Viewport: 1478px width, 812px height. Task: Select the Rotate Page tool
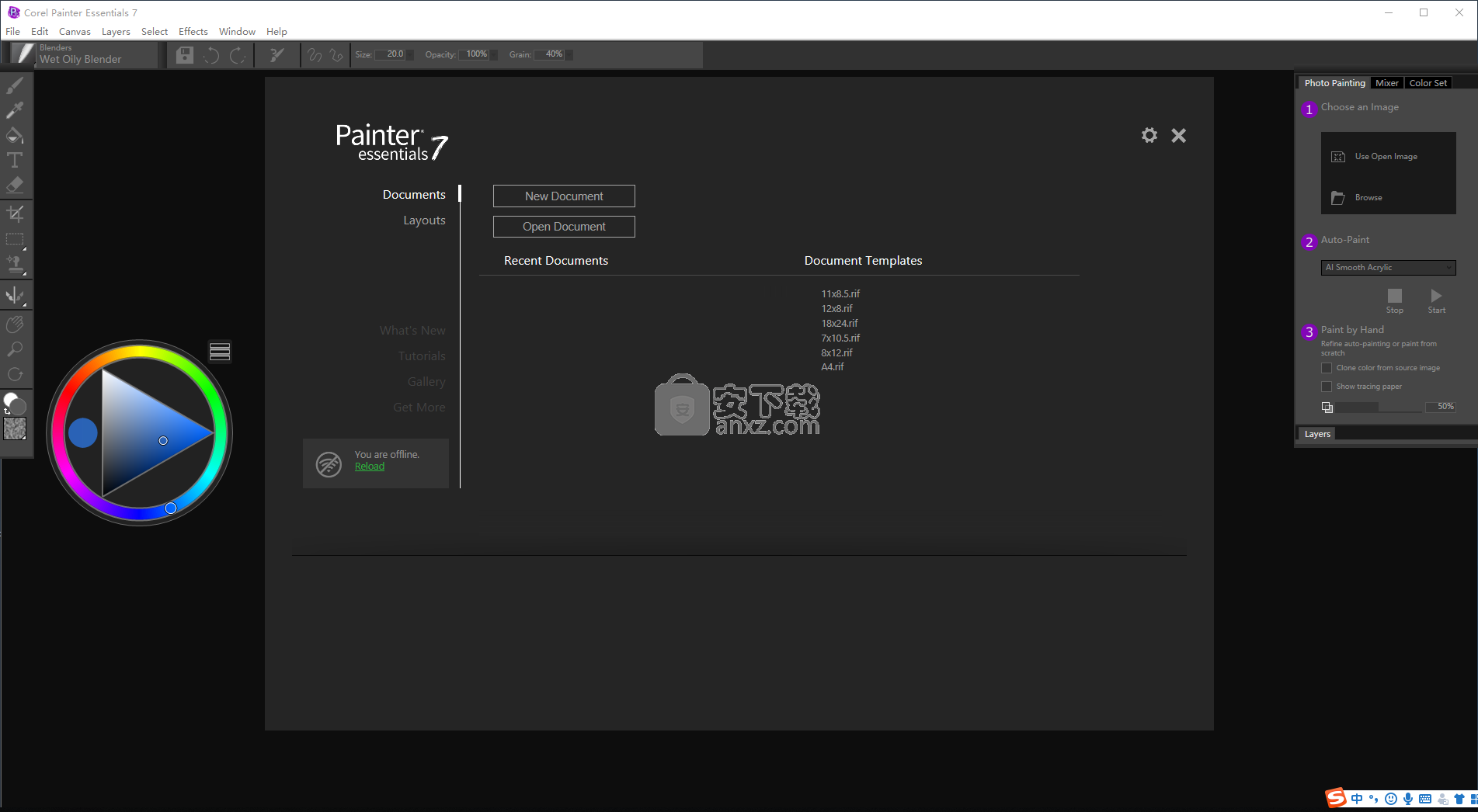[15, 374]
